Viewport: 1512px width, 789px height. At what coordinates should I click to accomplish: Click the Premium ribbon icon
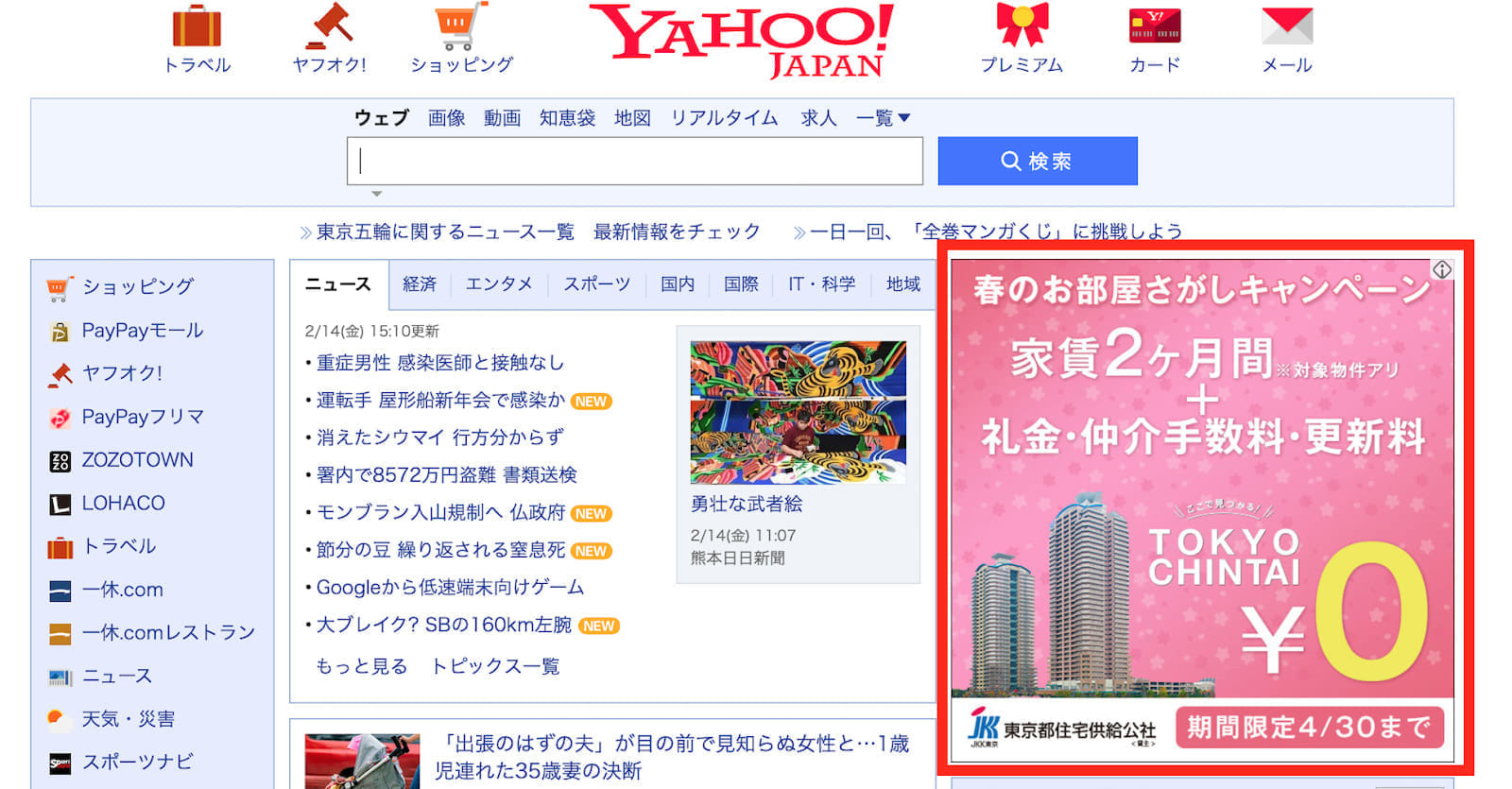pos(1022,26)
